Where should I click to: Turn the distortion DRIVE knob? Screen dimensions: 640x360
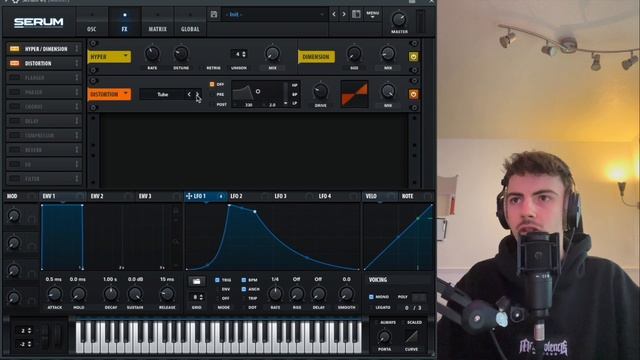click(x=320, y=91)
